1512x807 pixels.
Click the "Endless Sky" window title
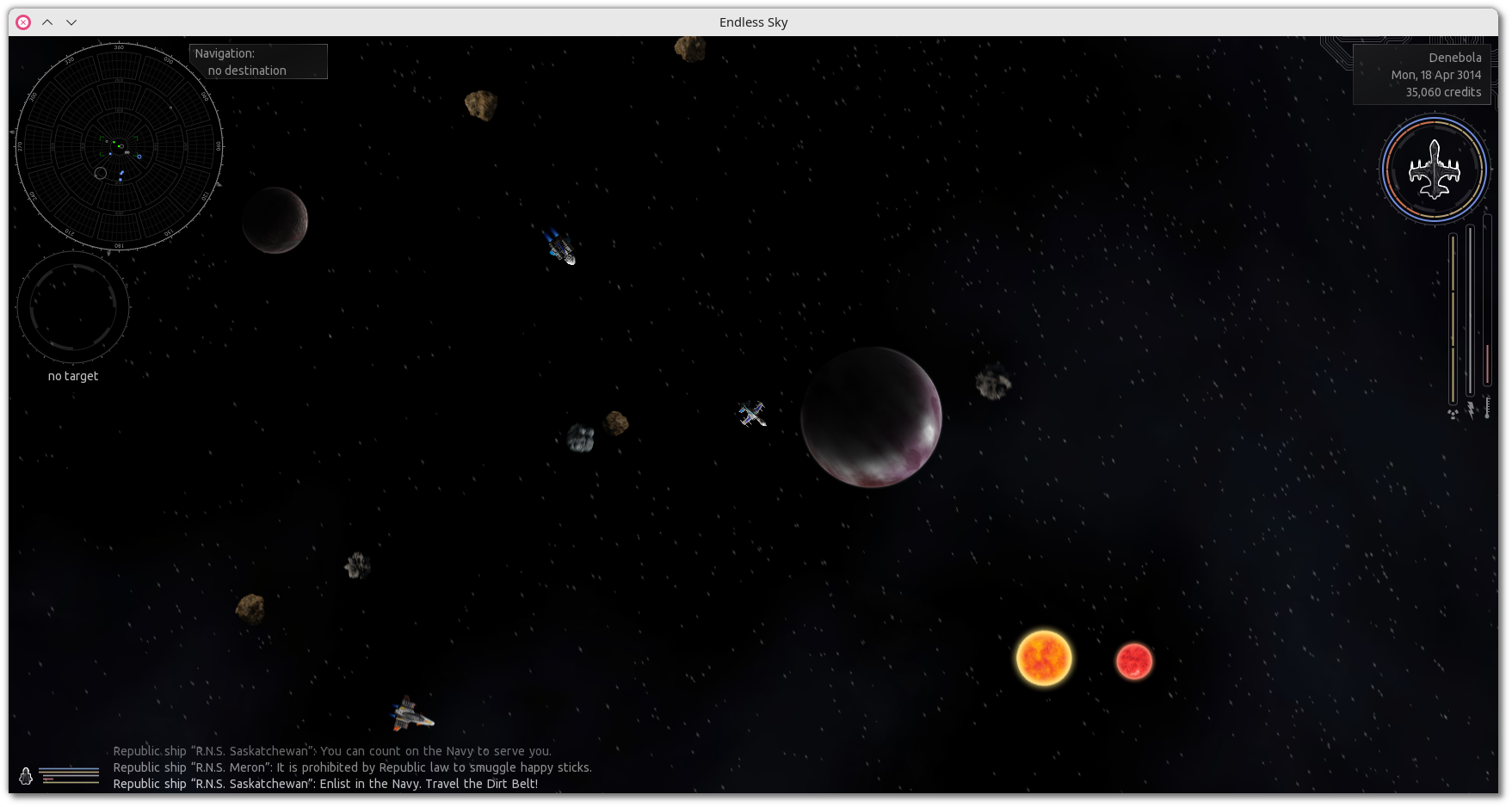(754, 22)
